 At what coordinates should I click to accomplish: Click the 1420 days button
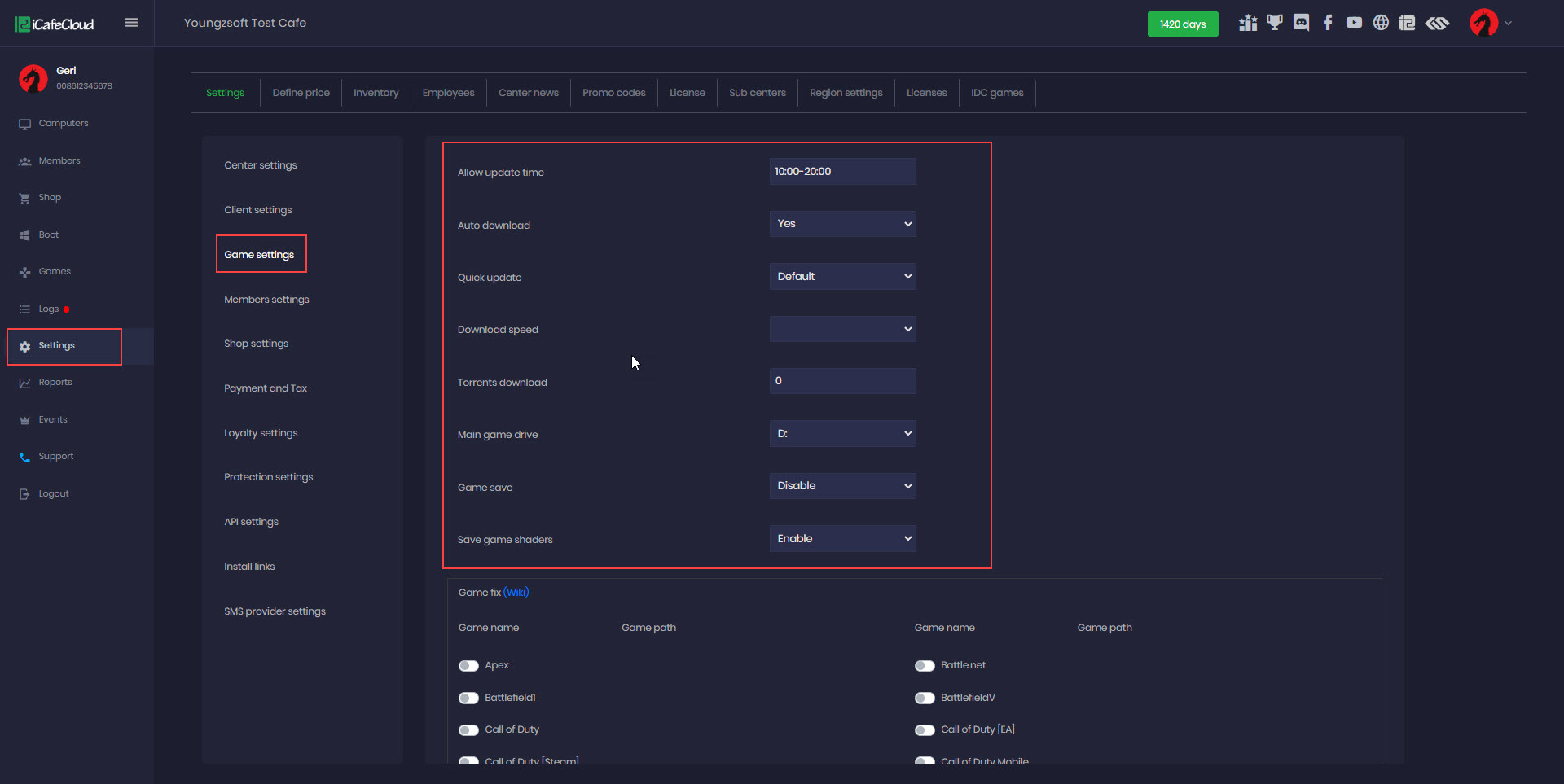click(1182, 24)
